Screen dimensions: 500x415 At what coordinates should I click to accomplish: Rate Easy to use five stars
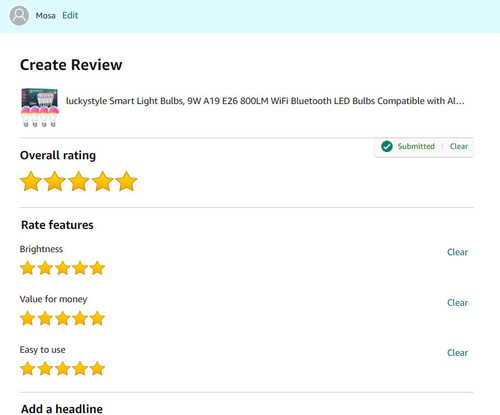pos(97,369)
